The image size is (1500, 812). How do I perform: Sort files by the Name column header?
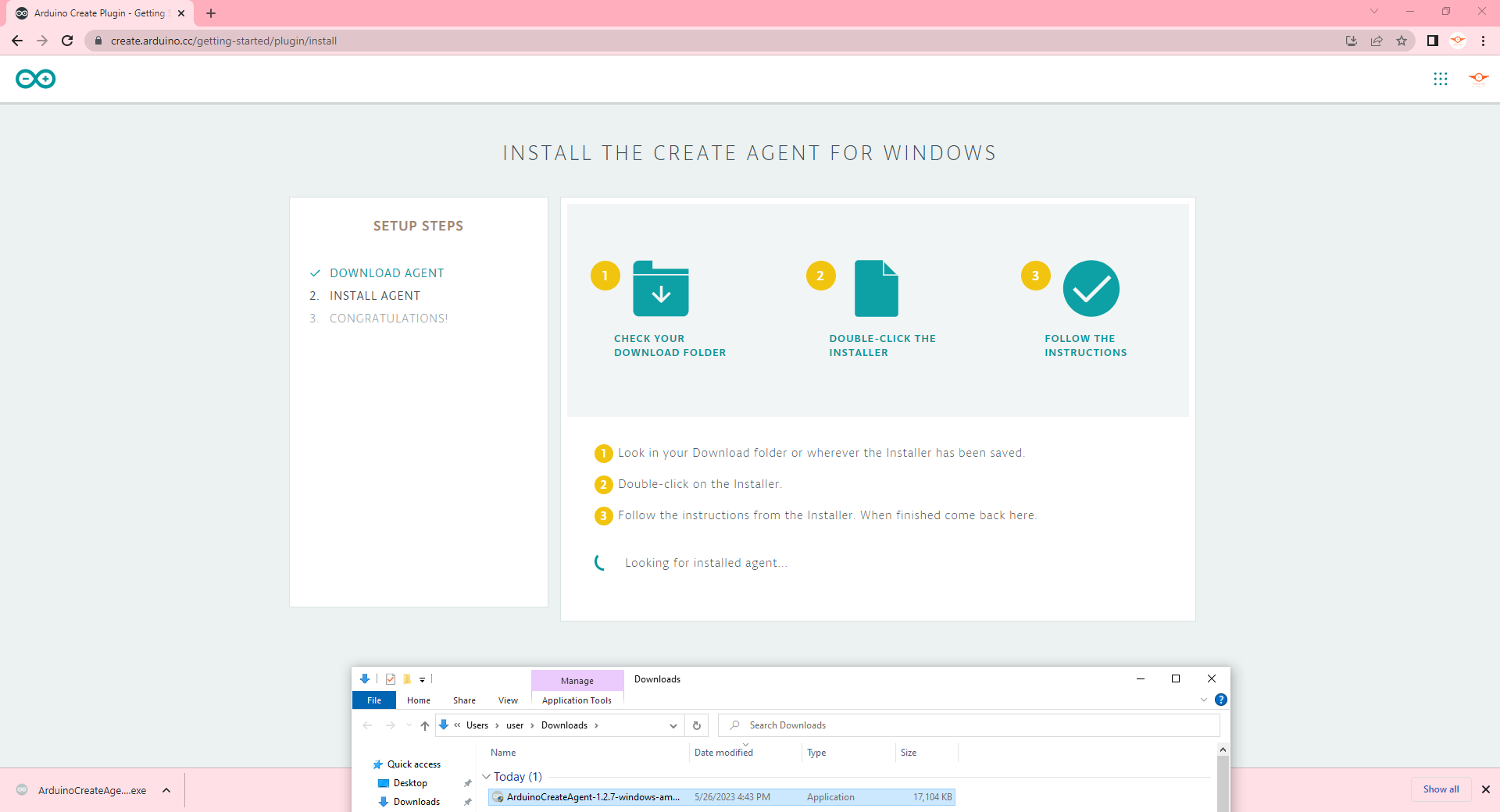point(503,753)
